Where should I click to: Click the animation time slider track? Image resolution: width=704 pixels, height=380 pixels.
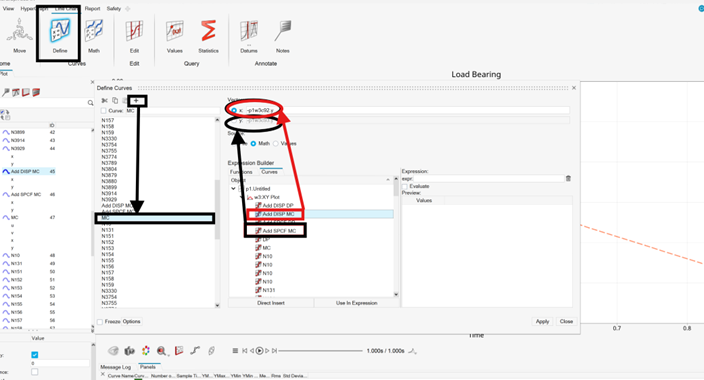(320, 351)
